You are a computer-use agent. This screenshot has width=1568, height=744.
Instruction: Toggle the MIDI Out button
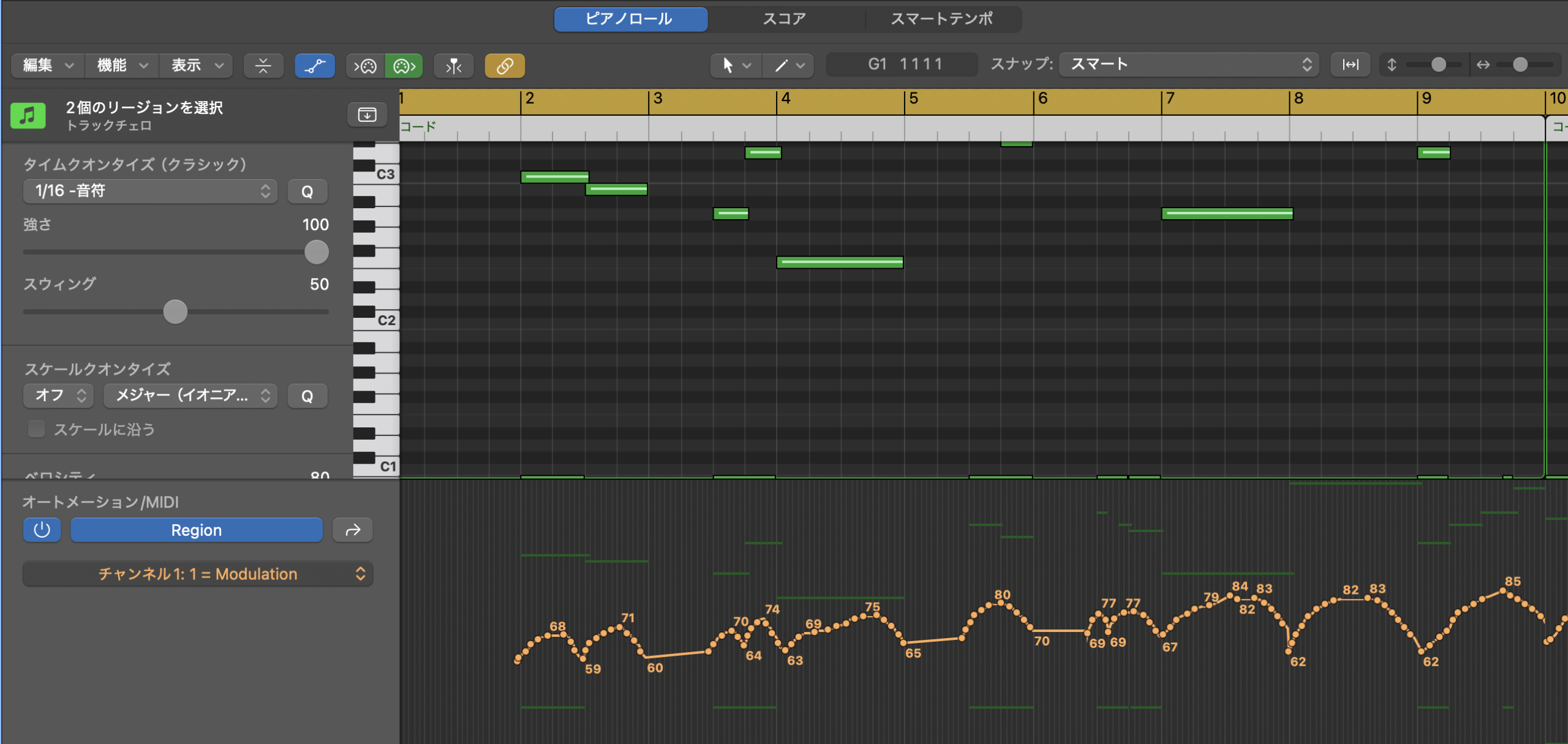[404, 66]
